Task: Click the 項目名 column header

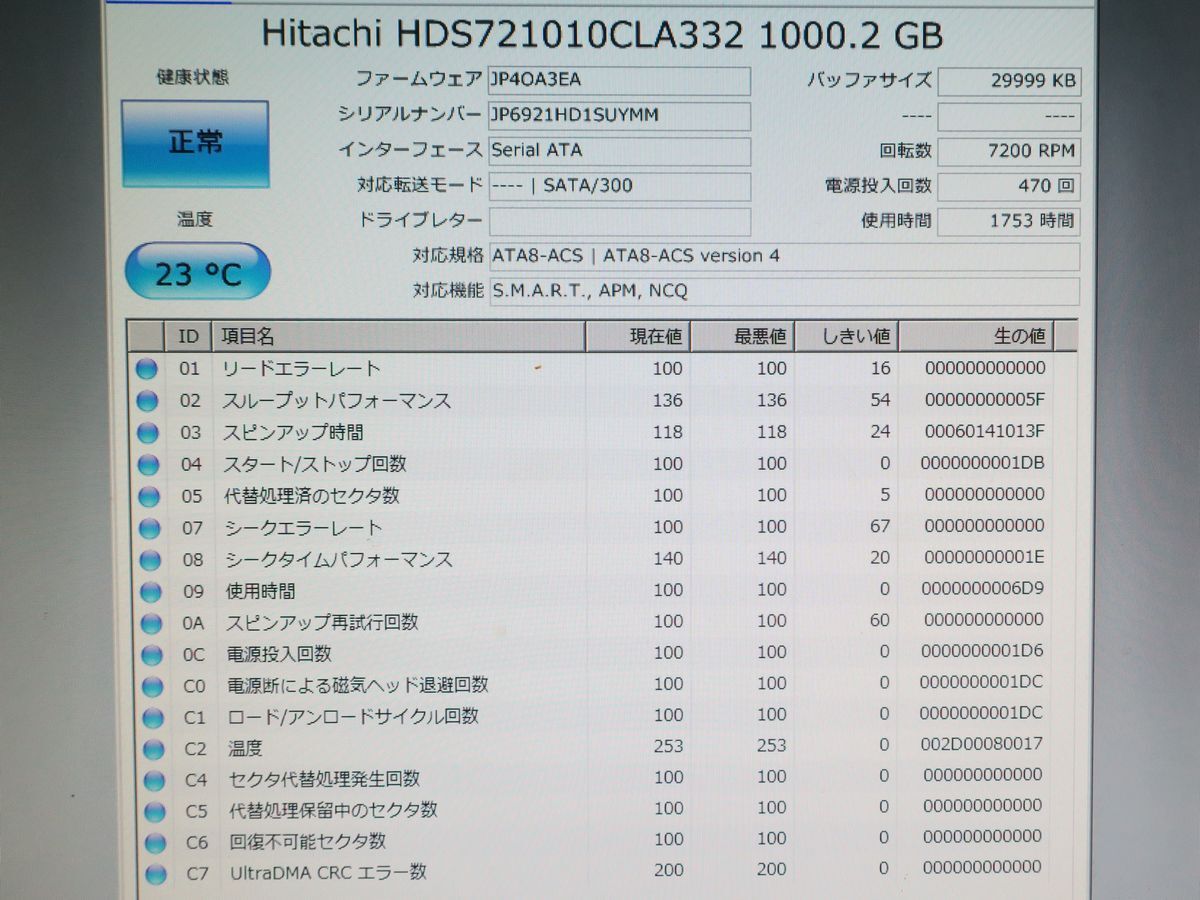Action: pyautogui.click(x=398, y=336)
